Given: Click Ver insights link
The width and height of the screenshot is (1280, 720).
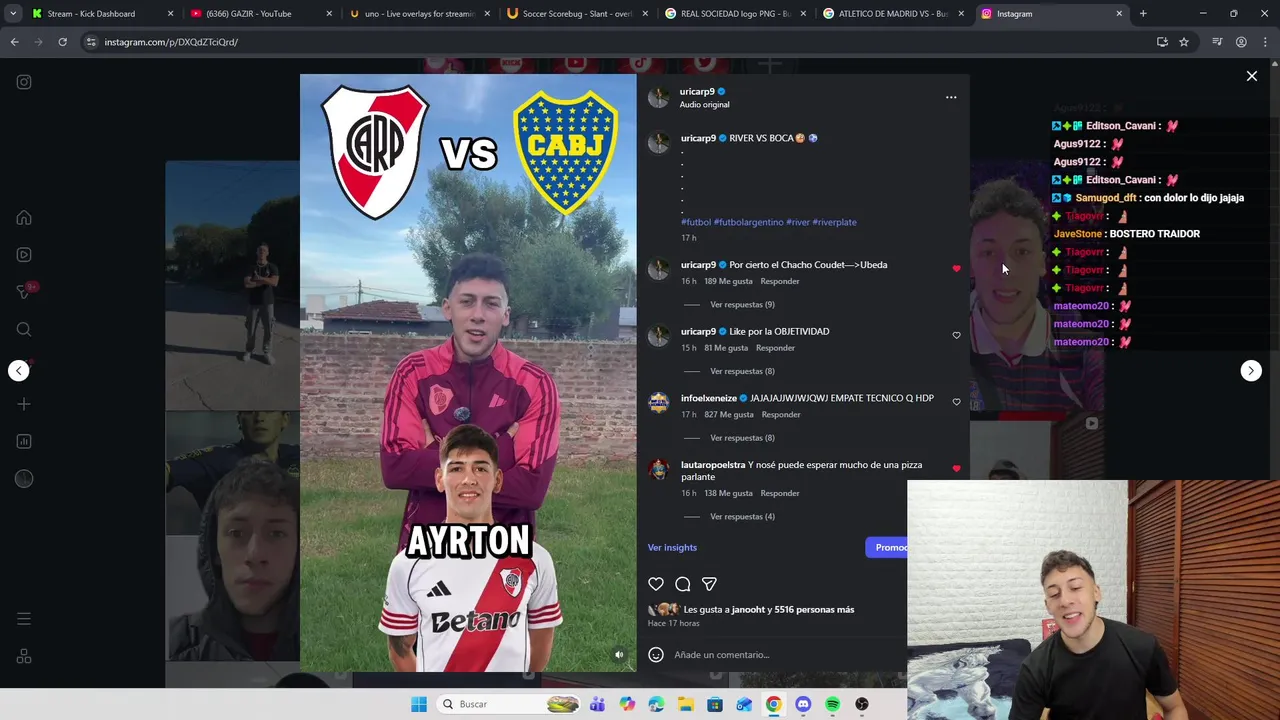Looking at the screenshot, I should pos(672,548).
